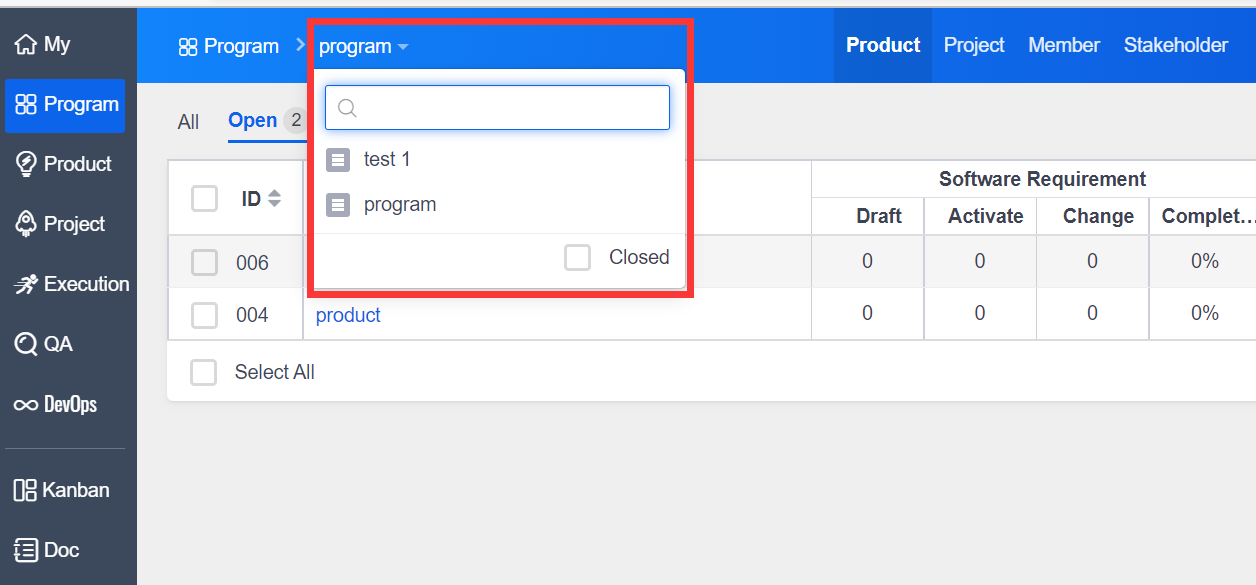
Task: Show the All programs filter
Action: pos(188,122)
